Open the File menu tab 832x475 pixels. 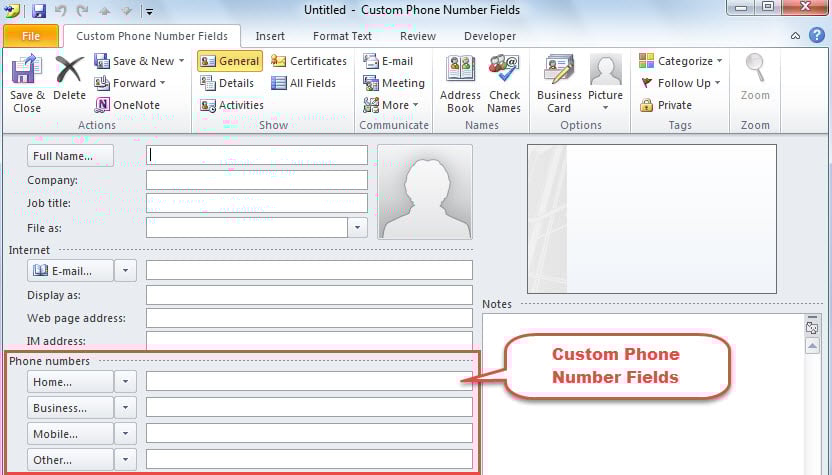[x=30, y=36]
